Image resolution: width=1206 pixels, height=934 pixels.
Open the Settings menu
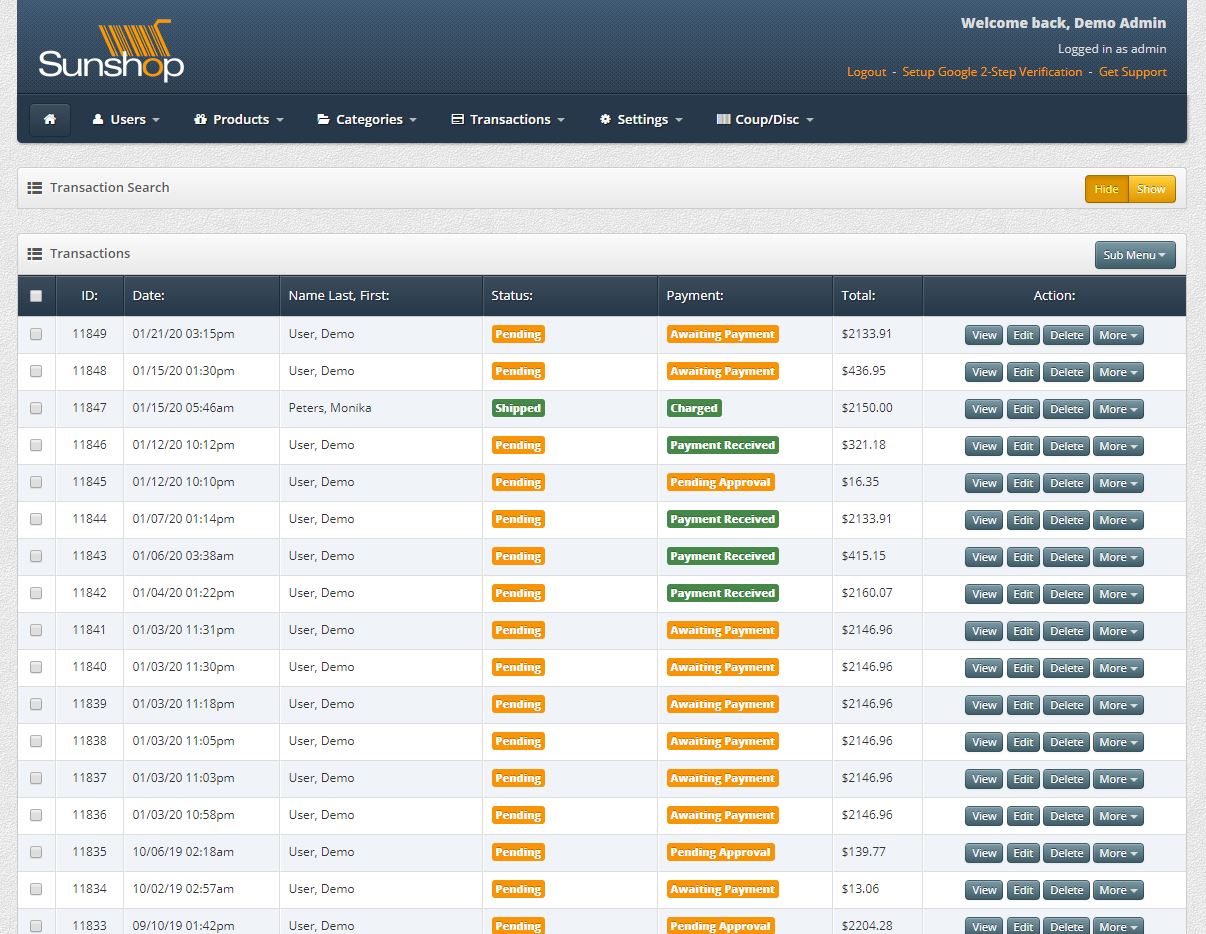(641, 119)
